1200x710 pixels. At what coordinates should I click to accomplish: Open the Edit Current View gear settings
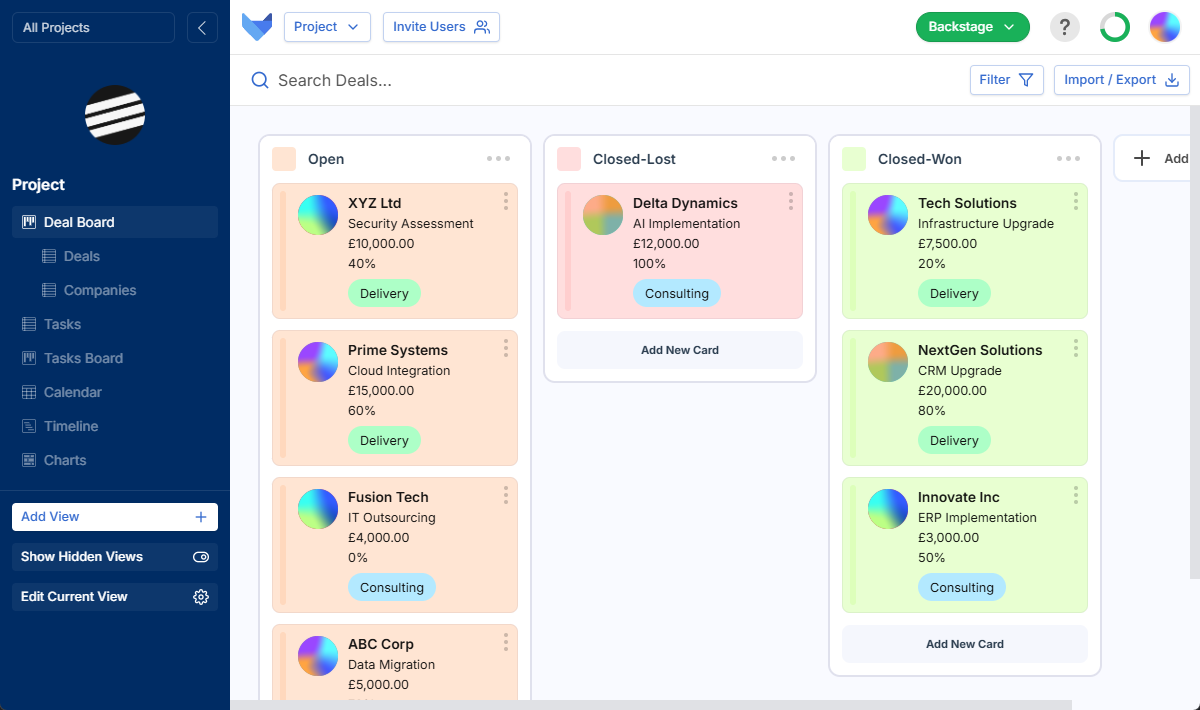(x=201, y=597)
